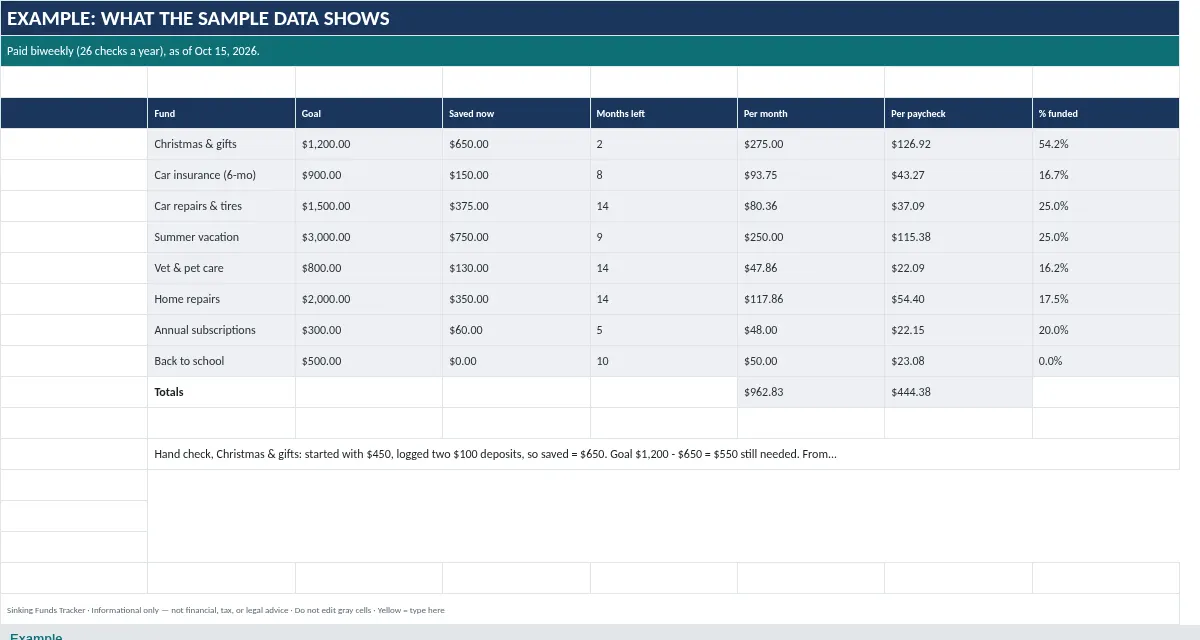Select the 'Home repairs' fund cell

[221, 299]
